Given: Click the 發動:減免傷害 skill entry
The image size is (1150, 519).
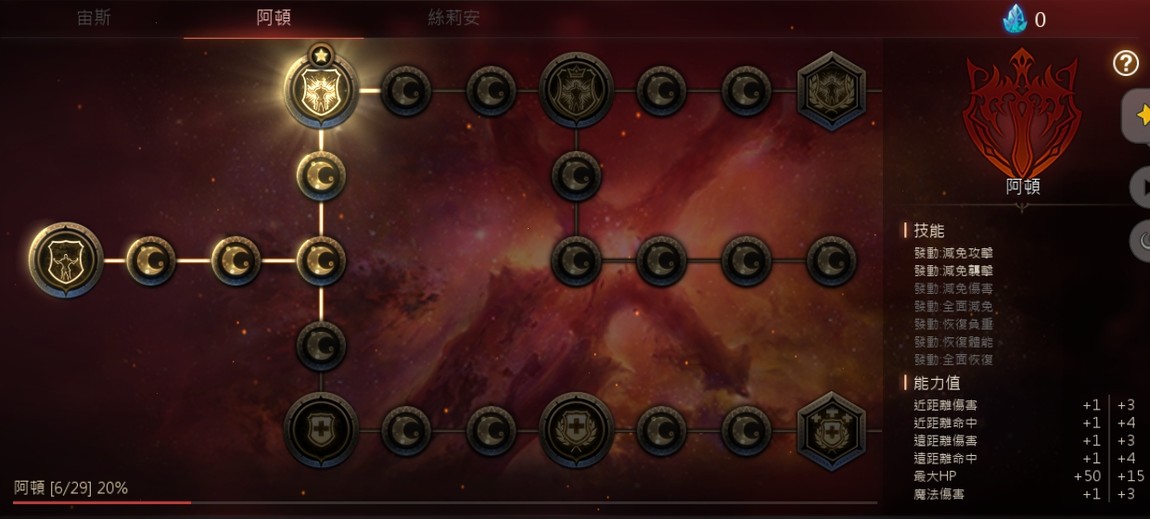Looking at the screenshot, I should (x=953, y=288).
